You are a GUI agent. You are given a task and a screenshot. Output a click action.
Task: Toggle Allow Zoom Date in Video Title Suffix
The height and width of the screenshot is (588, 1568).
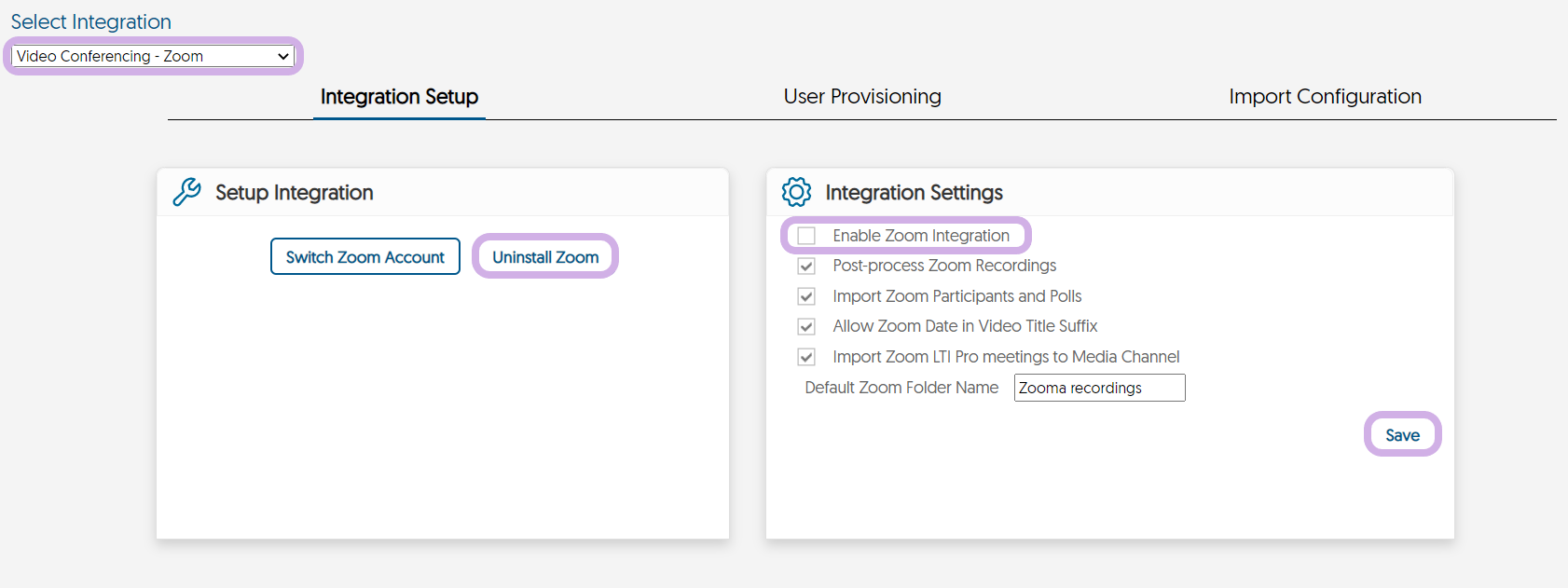[806, 327]
